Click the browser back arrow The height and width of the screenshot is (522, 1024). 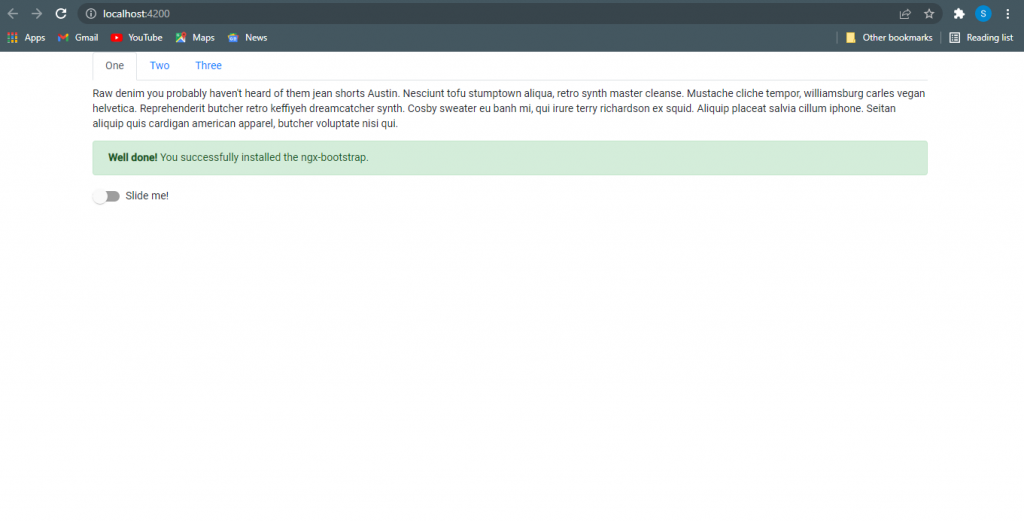pos(13,14)
